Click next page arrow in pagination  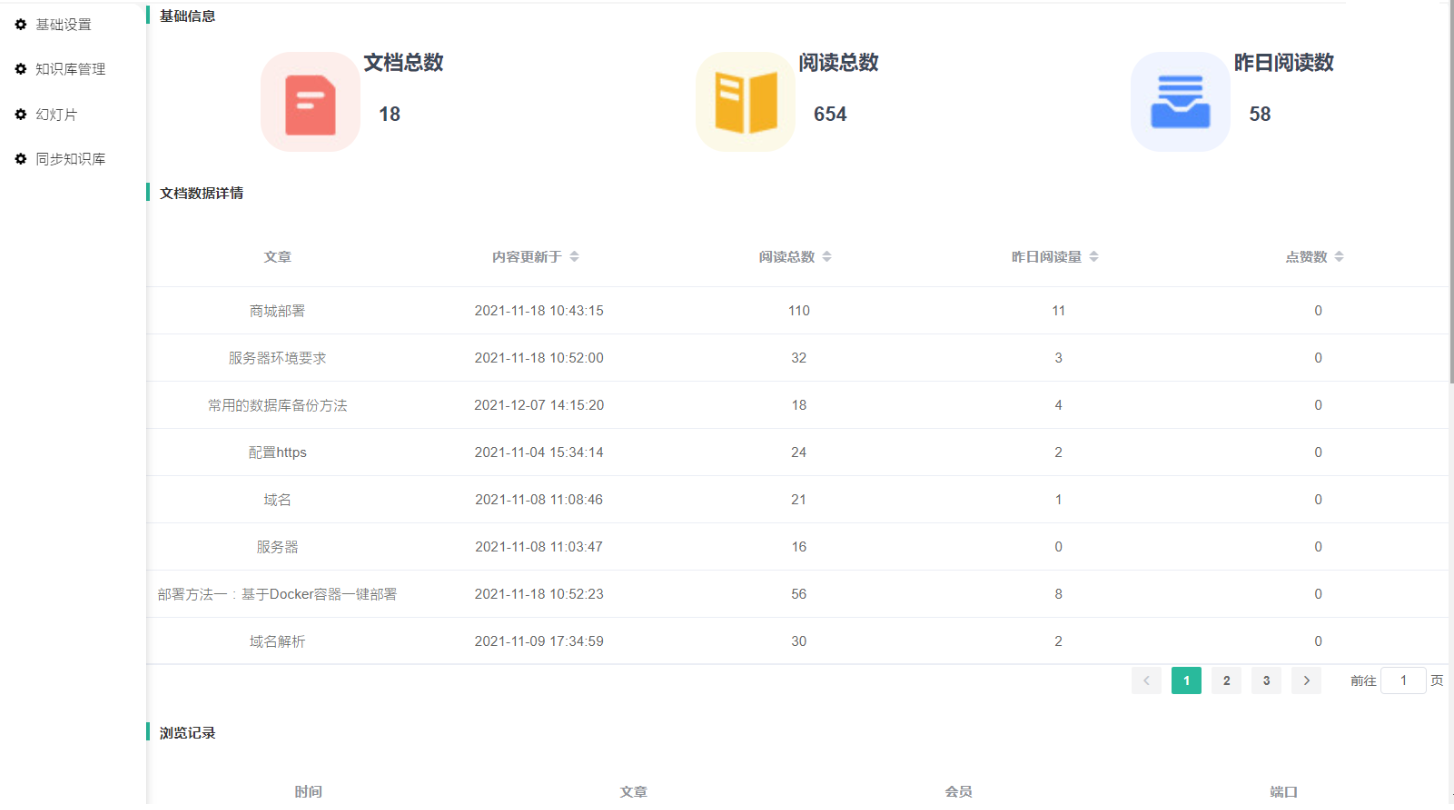pyautogui.click(x=1306, y=681)
